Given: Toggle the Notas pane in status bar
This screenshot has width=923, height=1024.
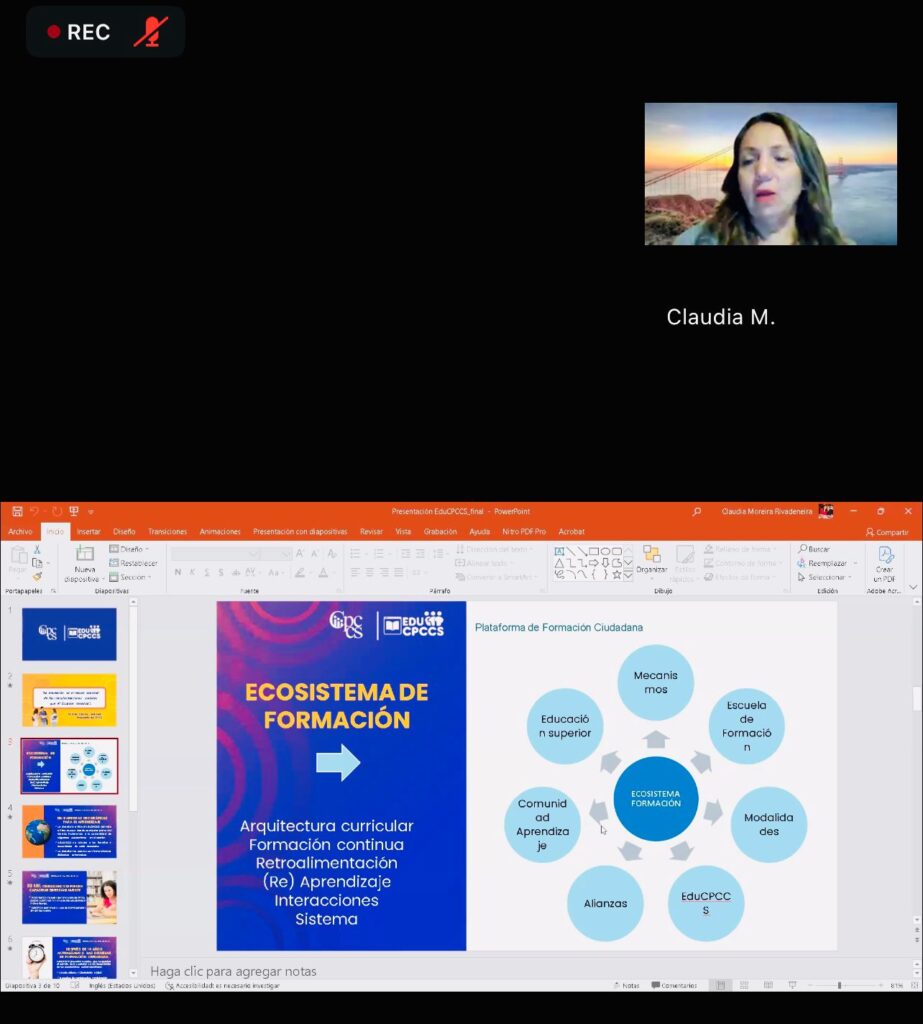Looking at the screenshot, I should point(625,985).
